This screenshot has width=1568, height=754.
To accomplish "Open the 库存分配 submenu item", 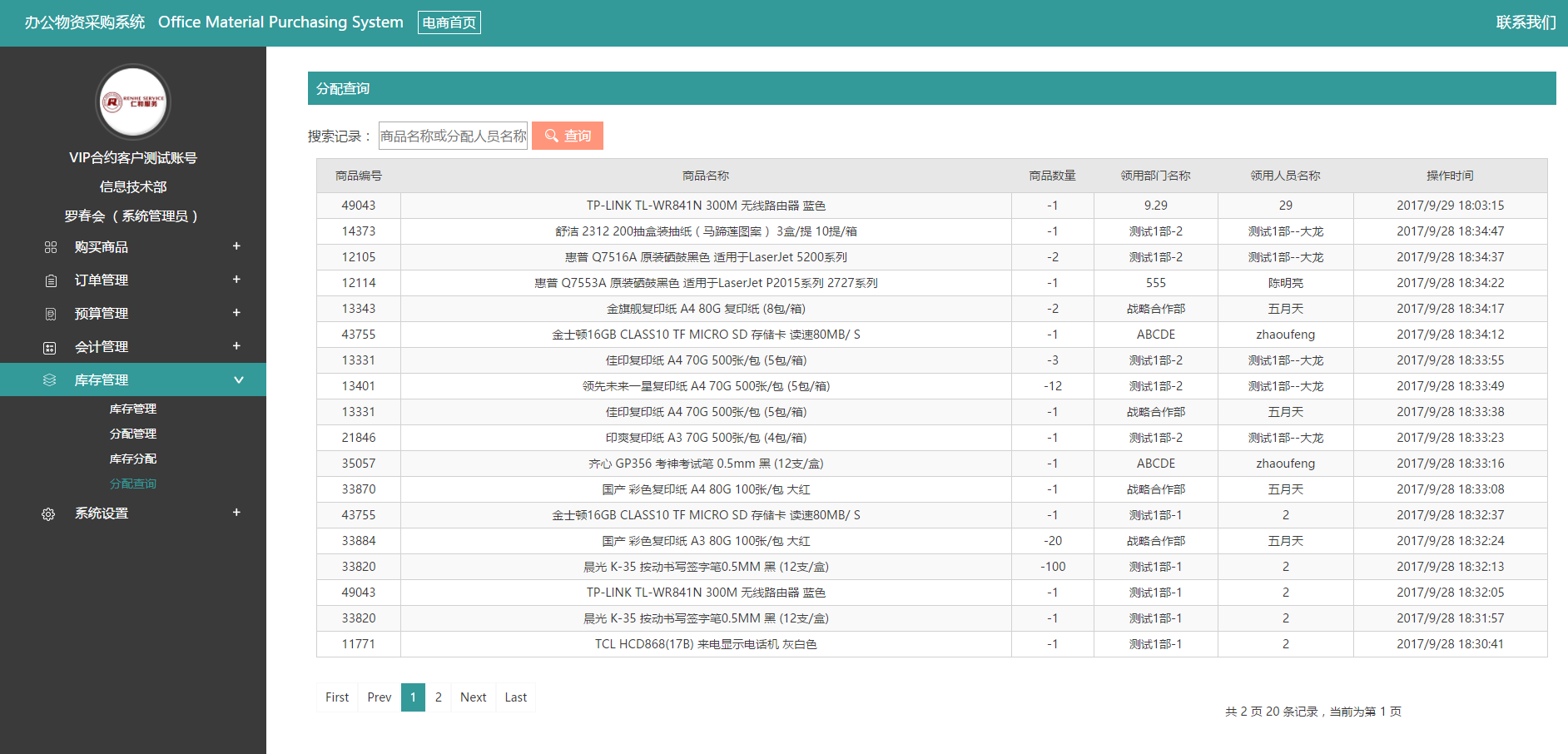I will (133, 459).
